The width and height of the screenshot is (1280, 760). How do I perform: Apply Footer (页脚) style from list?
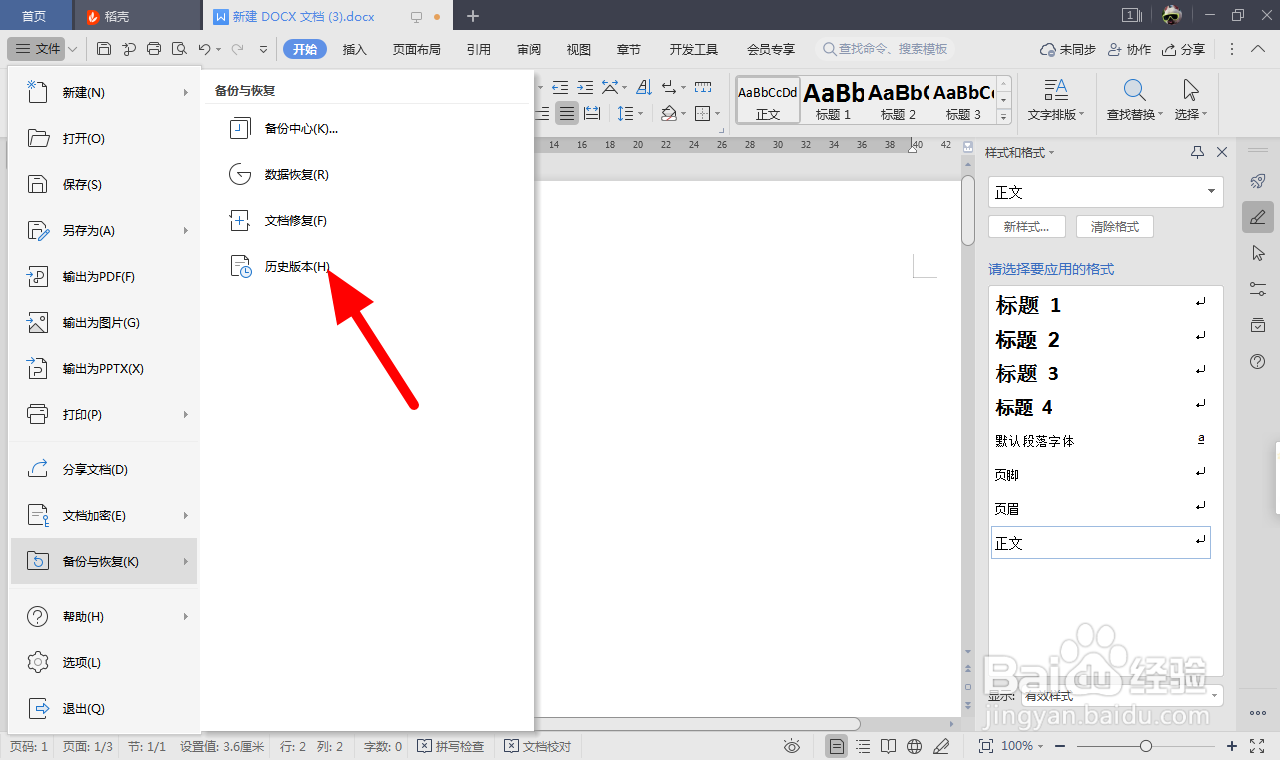[x=1100, y=475]
